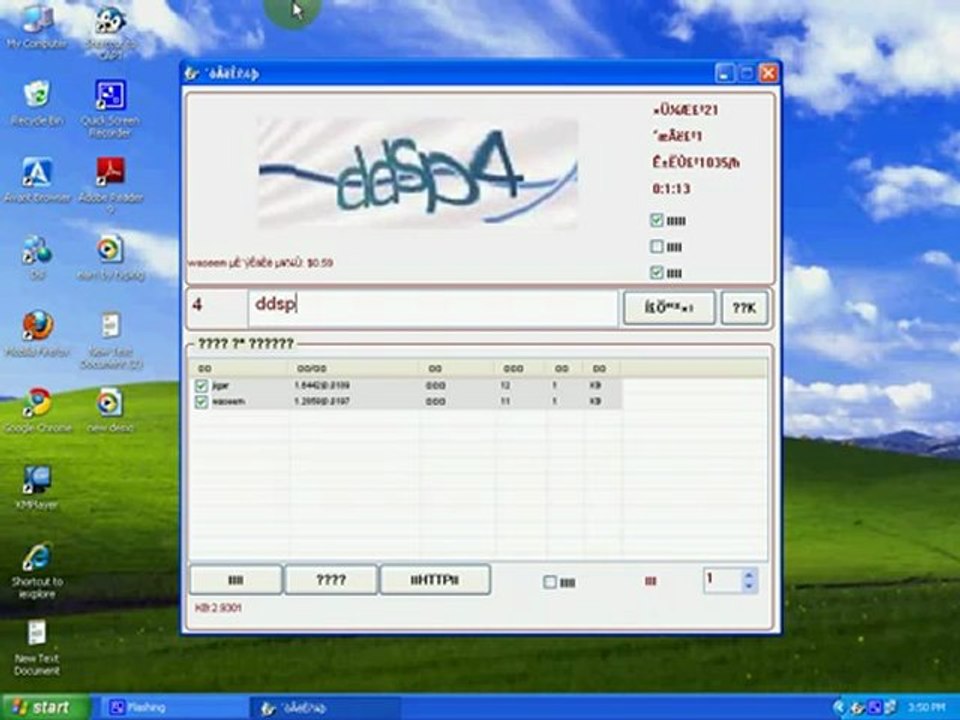
Task: Open the New Text Document file icon
Action: pyautogui.click(x=37, y=633)
